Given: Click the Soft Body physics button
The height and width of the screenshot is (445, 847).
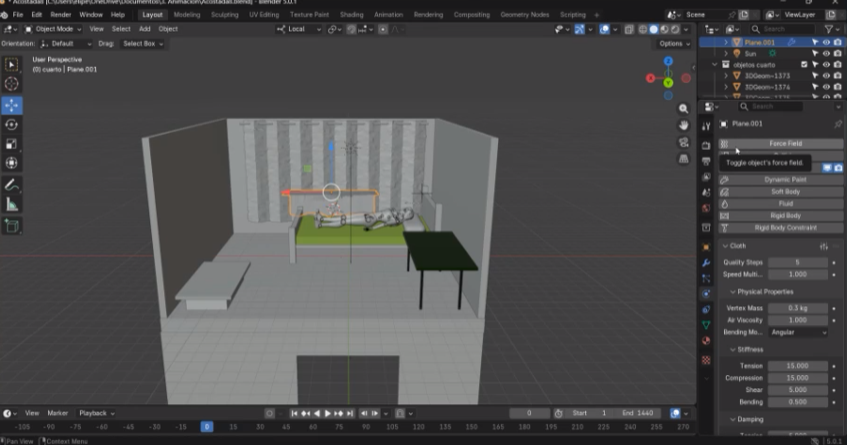Looking at the screenshot, I should pos(784,191).
